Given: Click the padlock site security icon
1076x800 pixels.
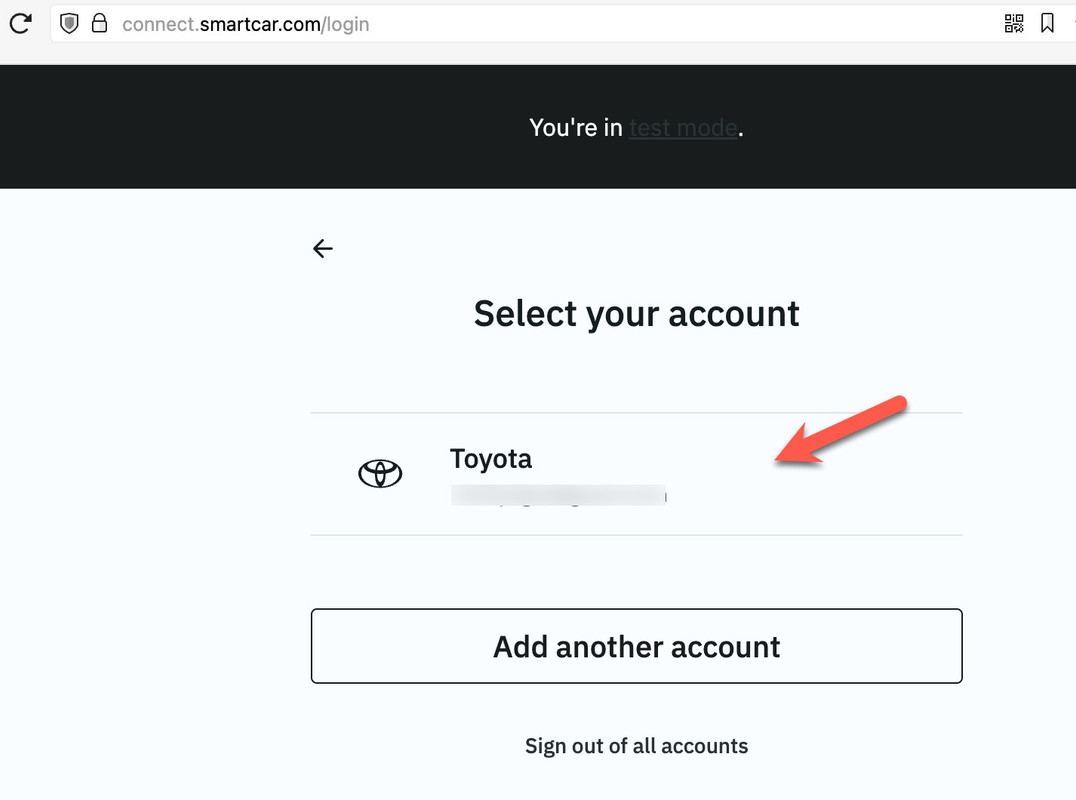Looking at the screenshot, I should tap(99, 23).
